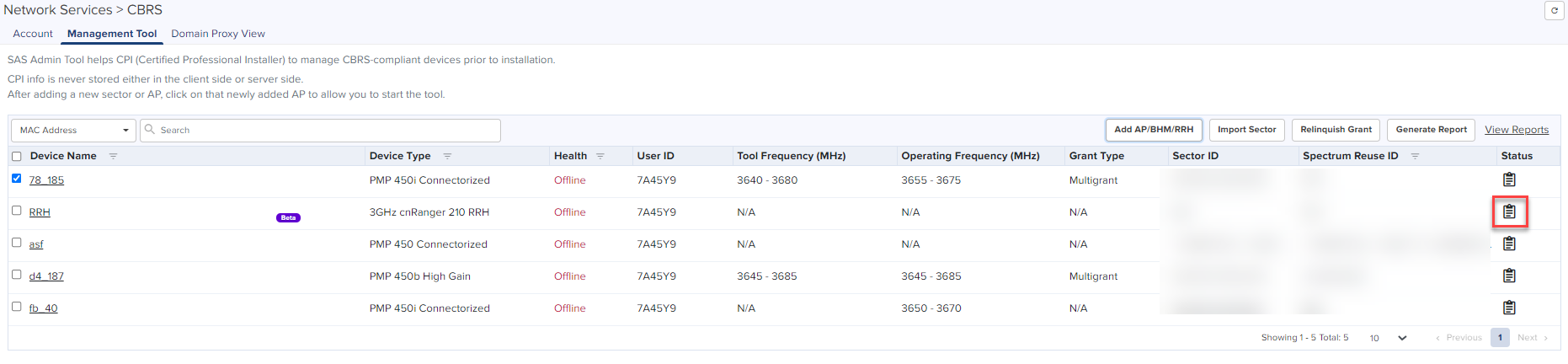This screenshot has width=1568, height=364.
Task: Open the MAC Address search type dropdown
Action: coord(73,131)
